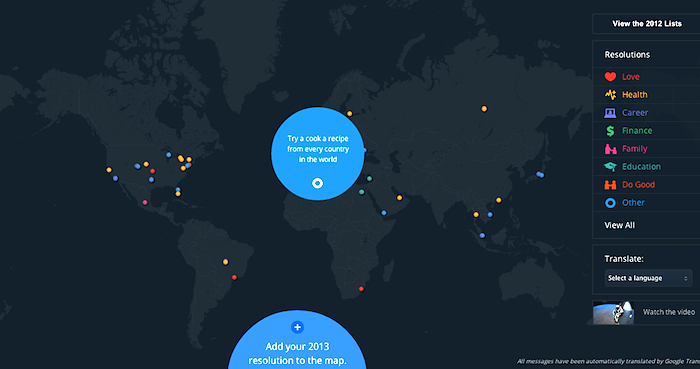Filter resolutions by Finance label
Image resolution: width=700 pixels, height=369 pixels.
click(x=637, y=131)
